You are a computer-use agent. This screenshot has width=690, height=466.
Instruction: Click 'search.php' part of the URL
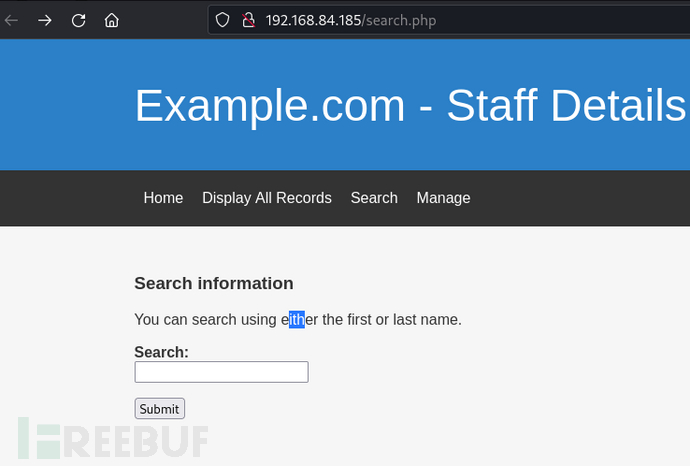pyautogui.click(x=401, y=20)
